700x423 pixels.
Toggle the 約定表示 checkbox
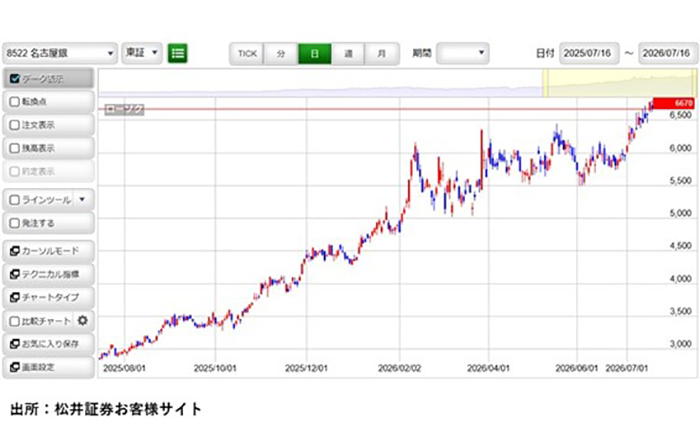14,171
